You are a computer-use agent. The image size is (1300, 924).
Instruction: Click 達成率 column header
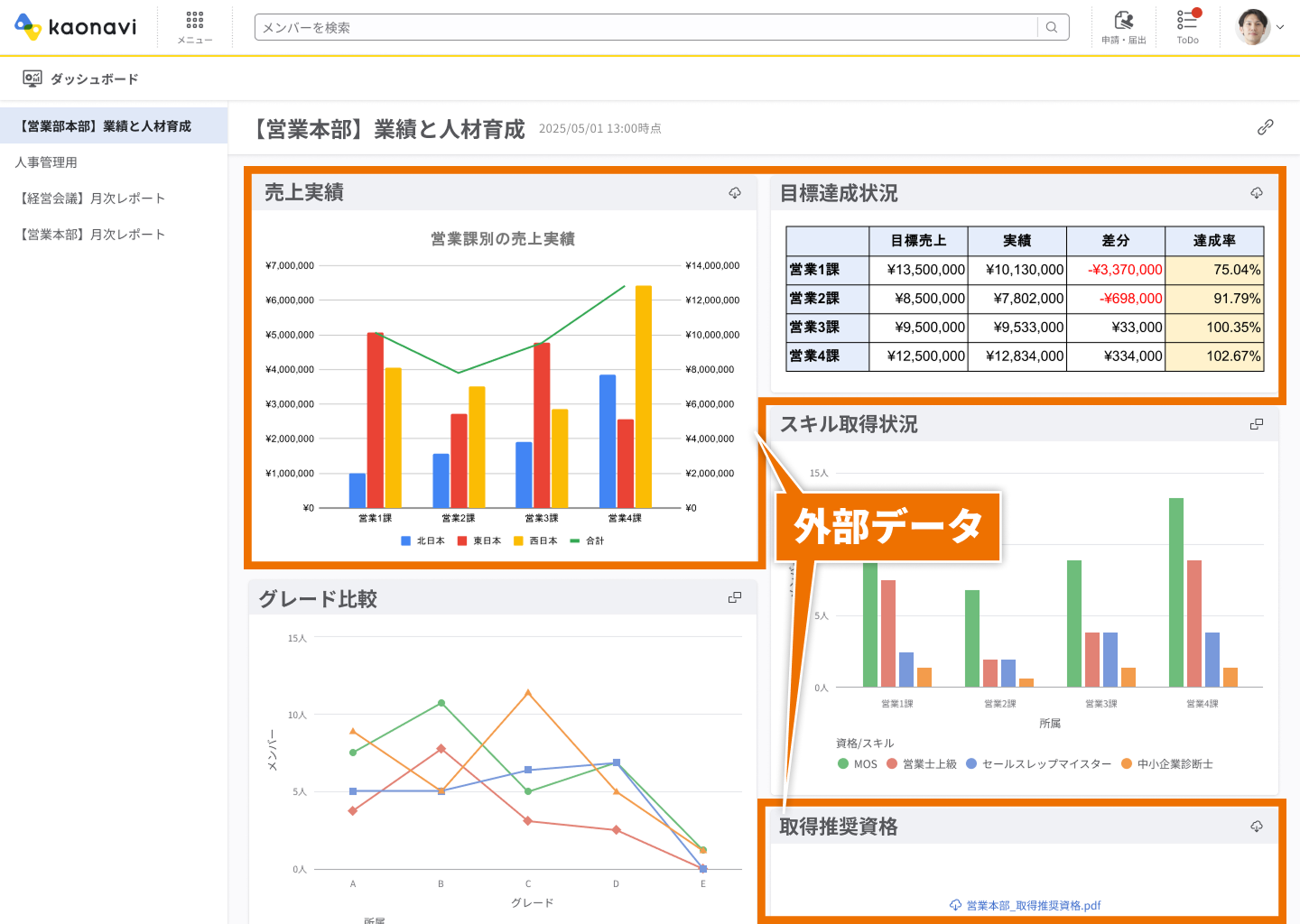(1214, 241)
